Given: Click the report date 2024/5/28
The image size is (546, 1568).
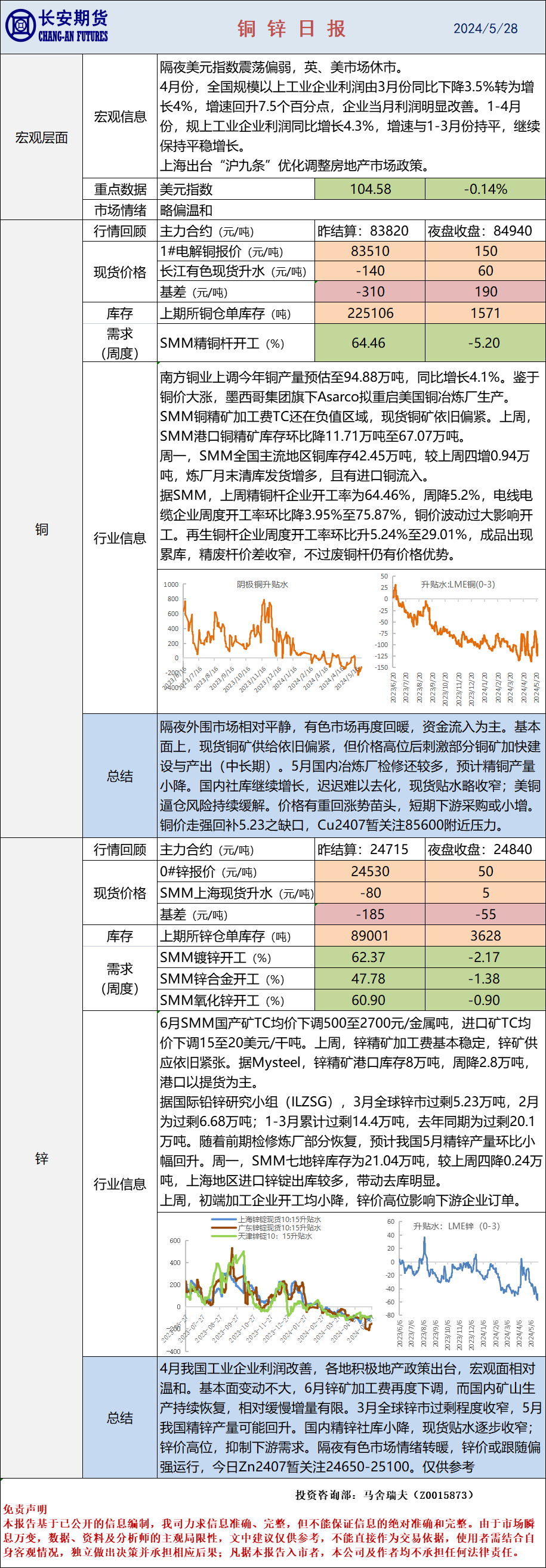Looking at the screenshot, I should click(485, 29).
